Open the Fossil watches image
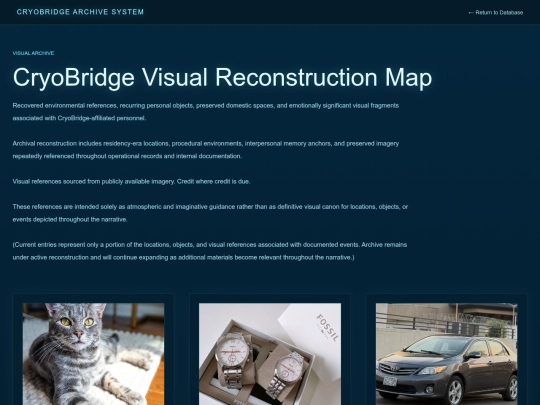The height and width of the screenshot is (405, 540). pos(270,354)
